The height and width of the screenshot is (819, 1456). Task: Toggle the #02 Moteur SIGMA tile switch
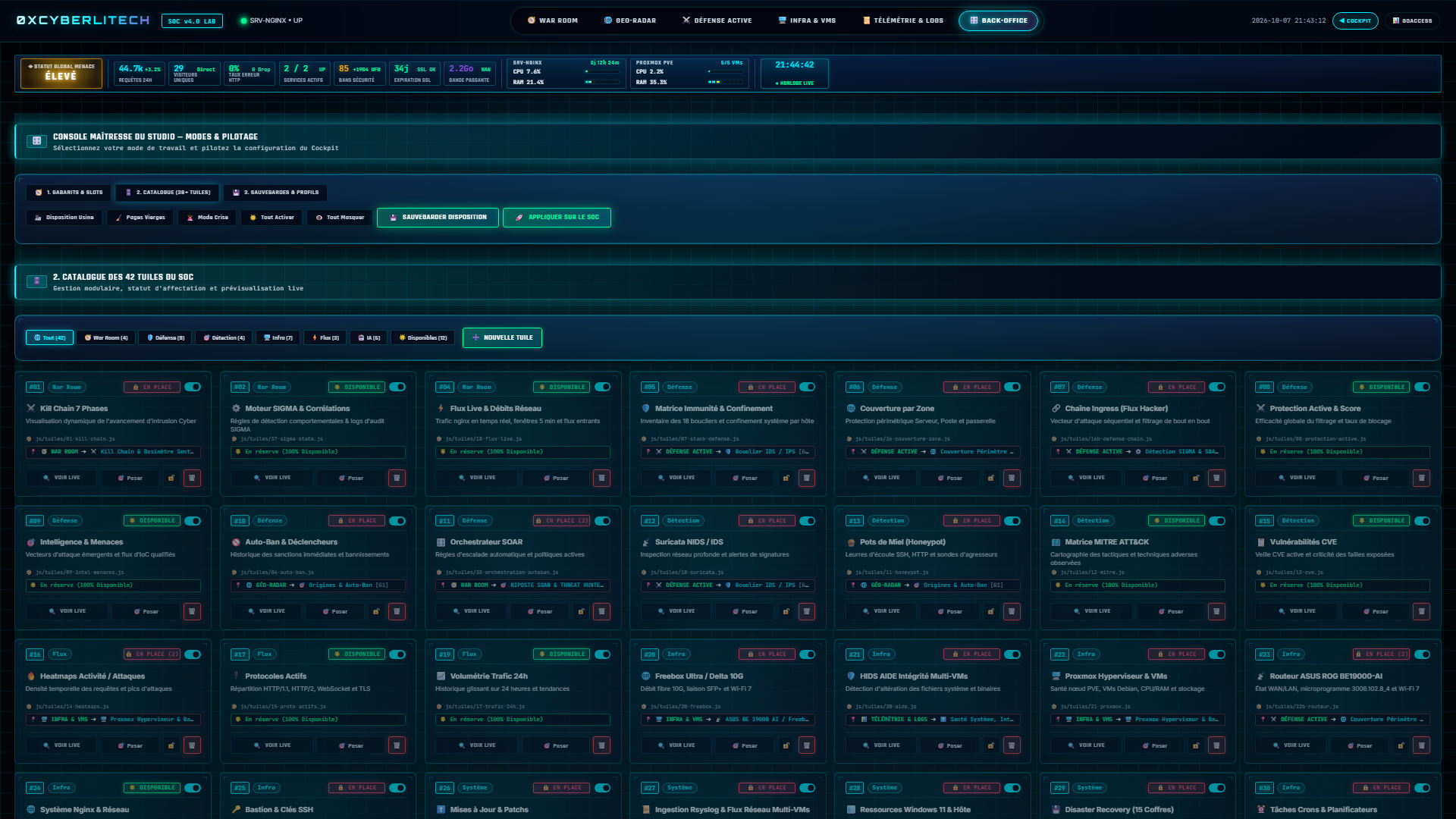(397, 387)
